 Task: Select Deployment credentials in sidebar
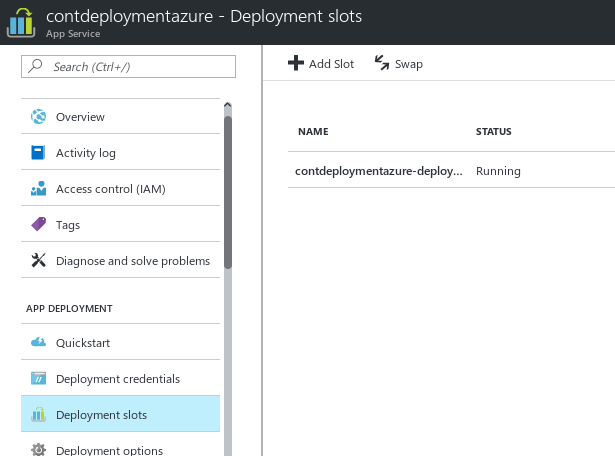[x=117, y=379]
